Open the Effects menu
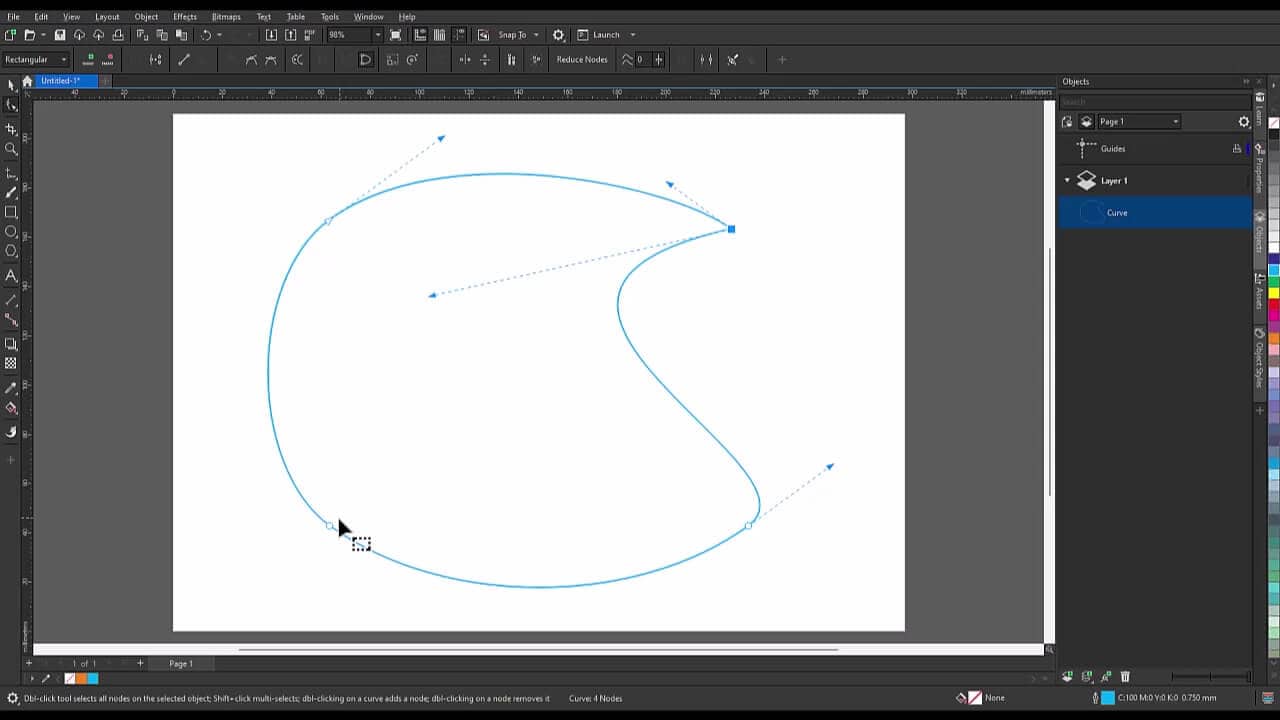 [x=185, y=17]
